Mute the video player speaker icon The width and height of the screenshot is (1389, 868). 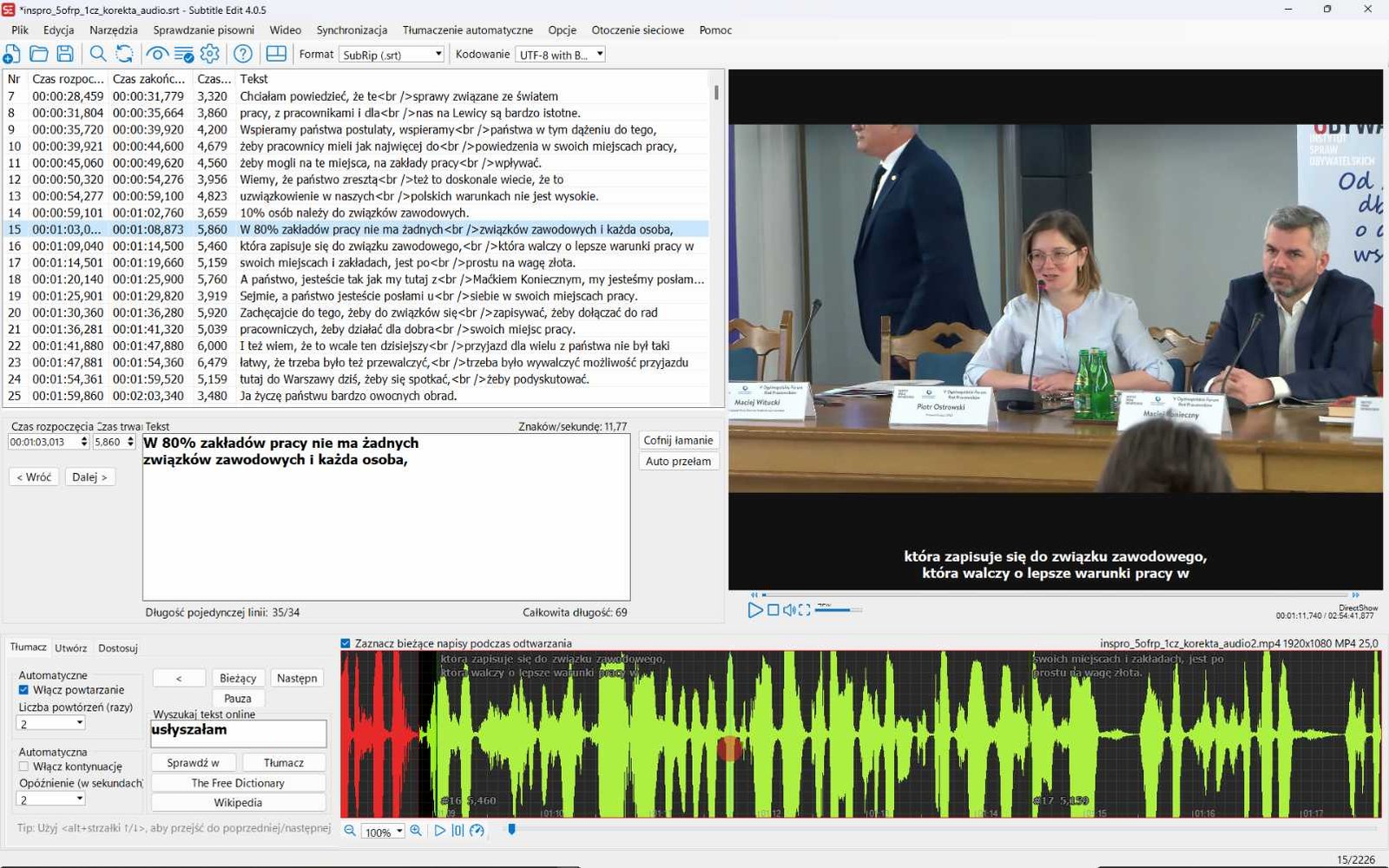[x=789, y=610]
